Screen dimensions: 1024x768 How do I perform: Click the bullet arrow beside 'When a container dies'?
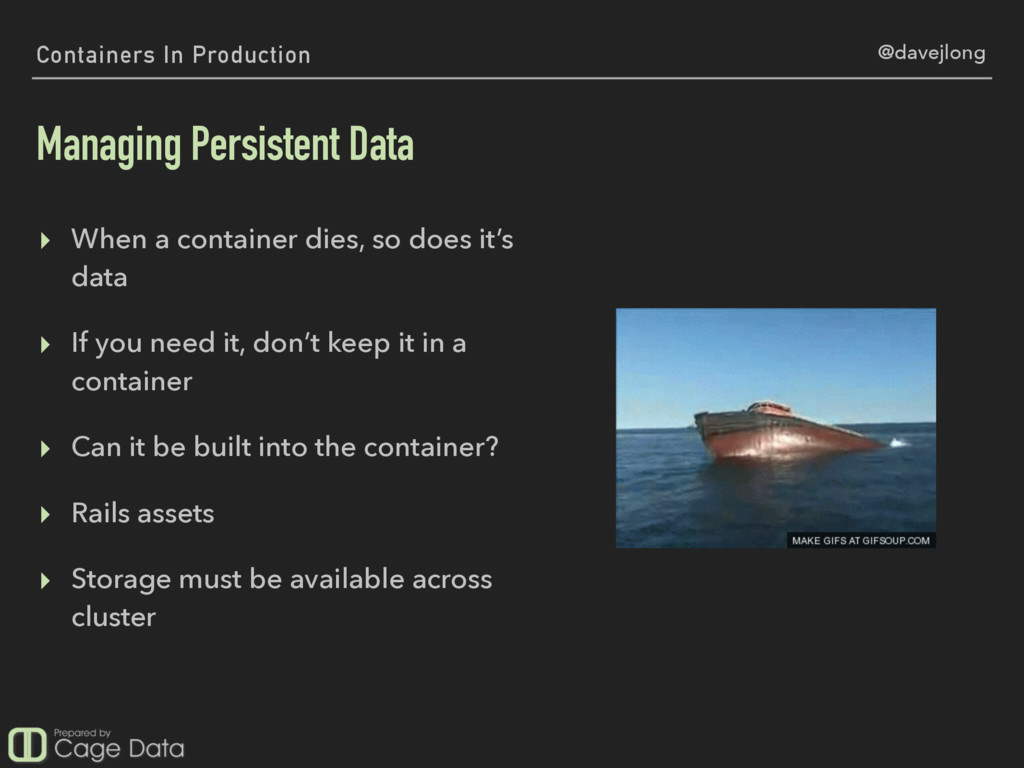[45, 240]
